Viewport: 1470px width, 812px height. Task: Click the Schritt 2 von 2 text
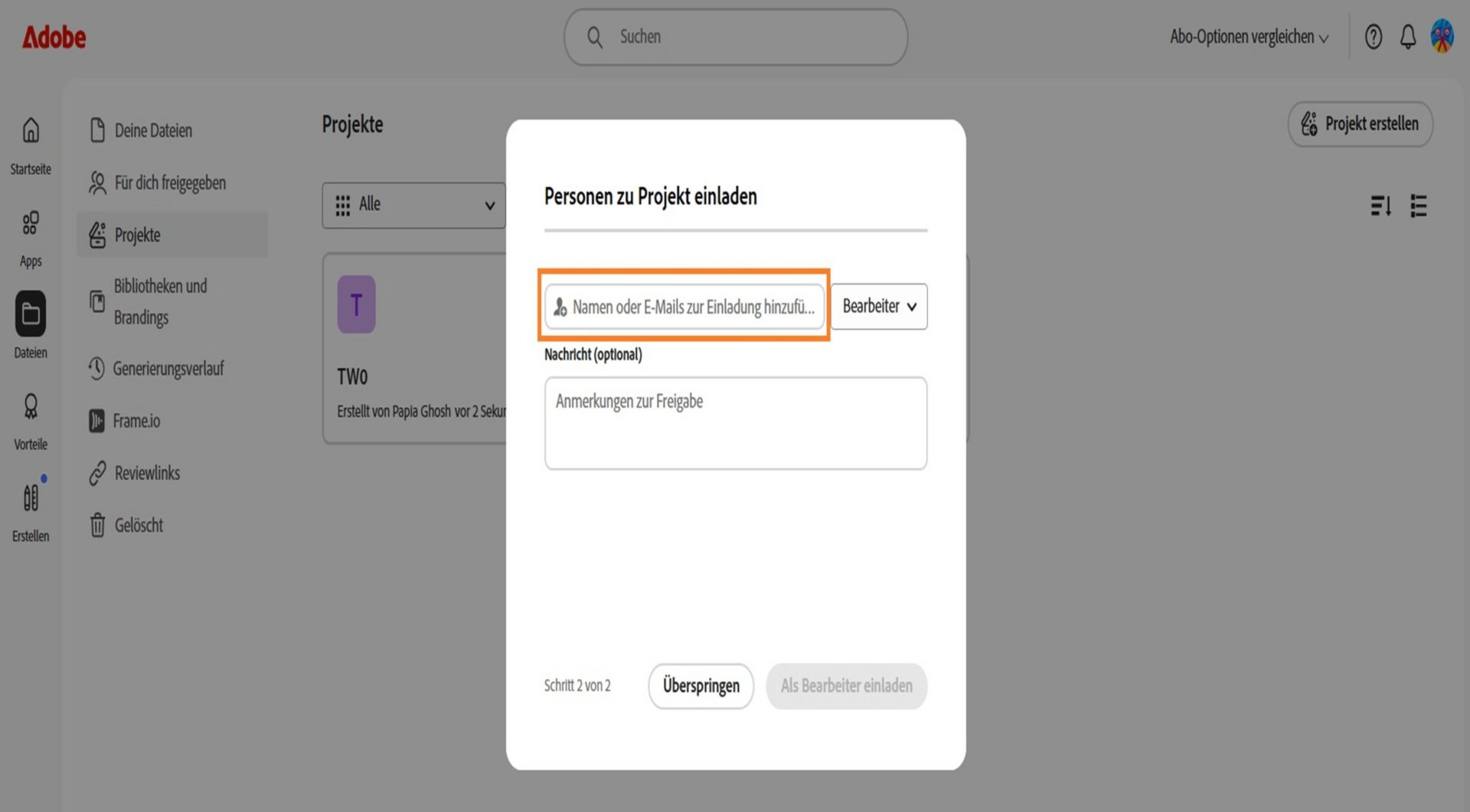tap(577, 686)
